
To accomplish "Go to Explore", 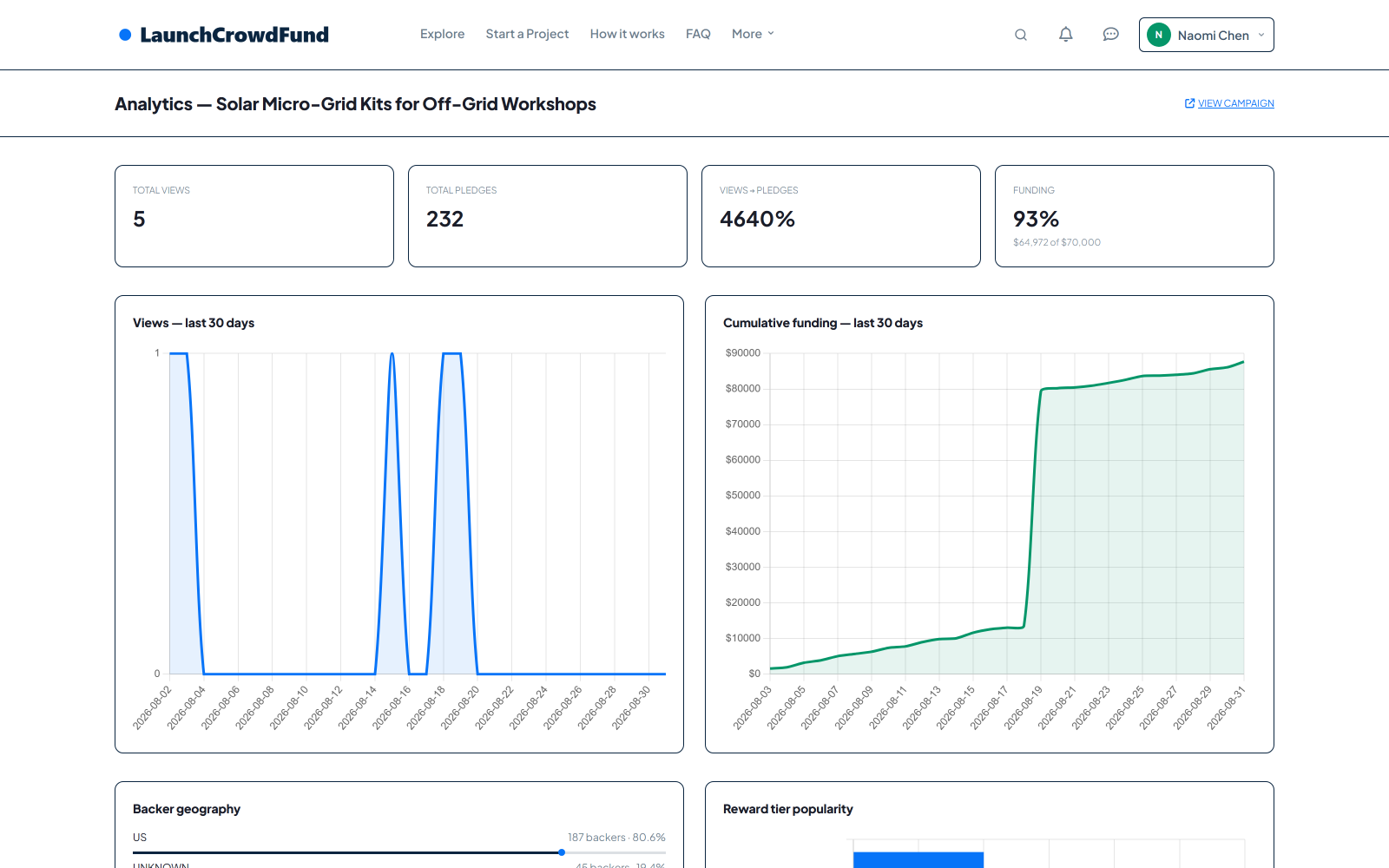I will tap(442, 34).
